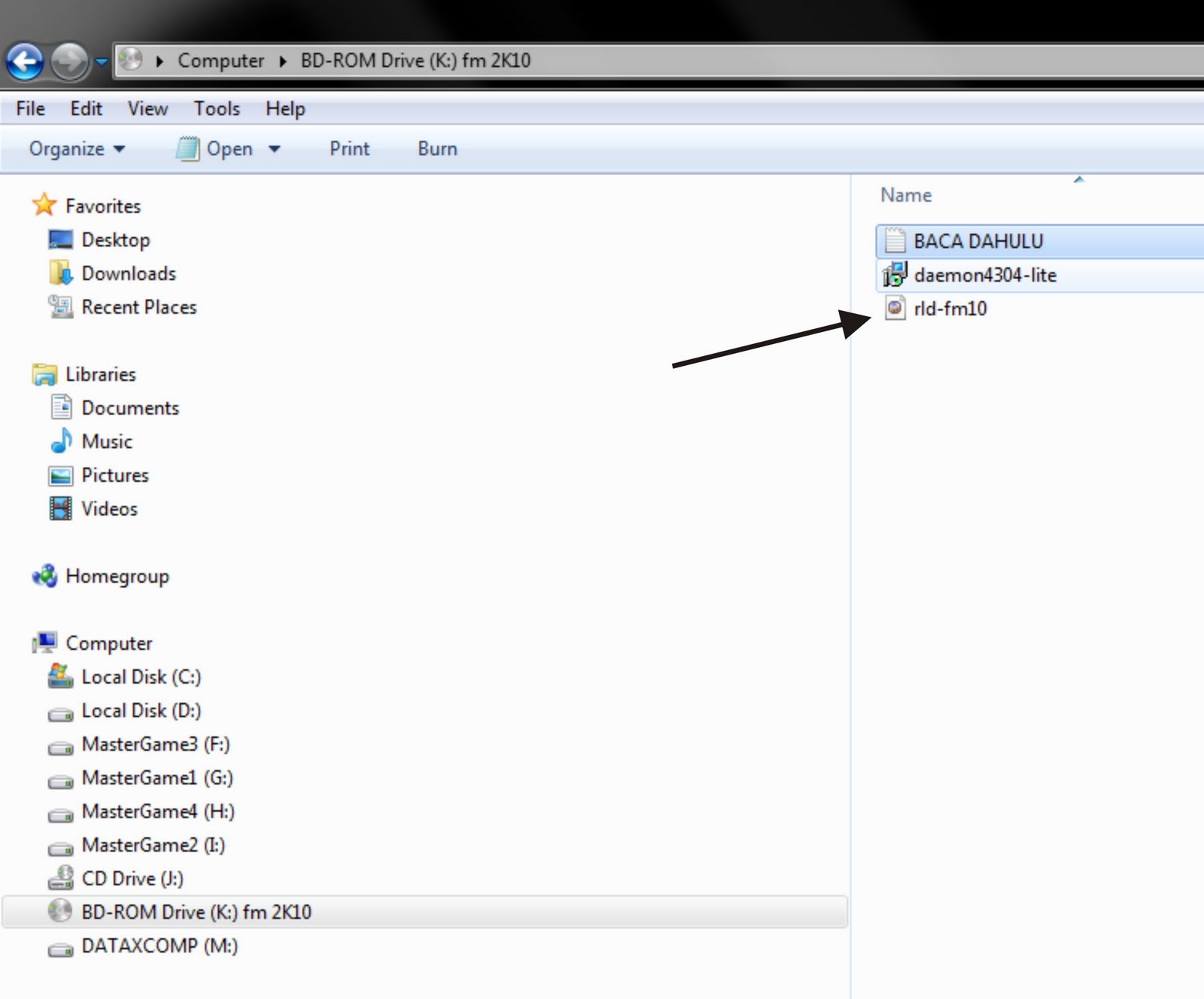
Task: Expand the arrow after Computer in address bar
Action: pos(283,61)
